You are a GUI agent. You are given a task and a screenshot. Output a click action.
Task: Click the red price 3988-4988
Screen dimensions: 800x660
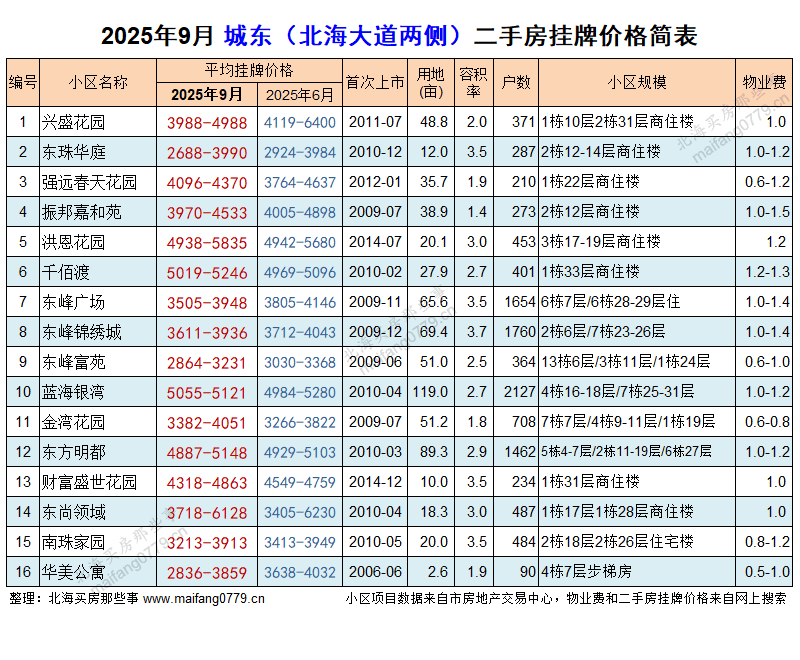coord(207,123)
